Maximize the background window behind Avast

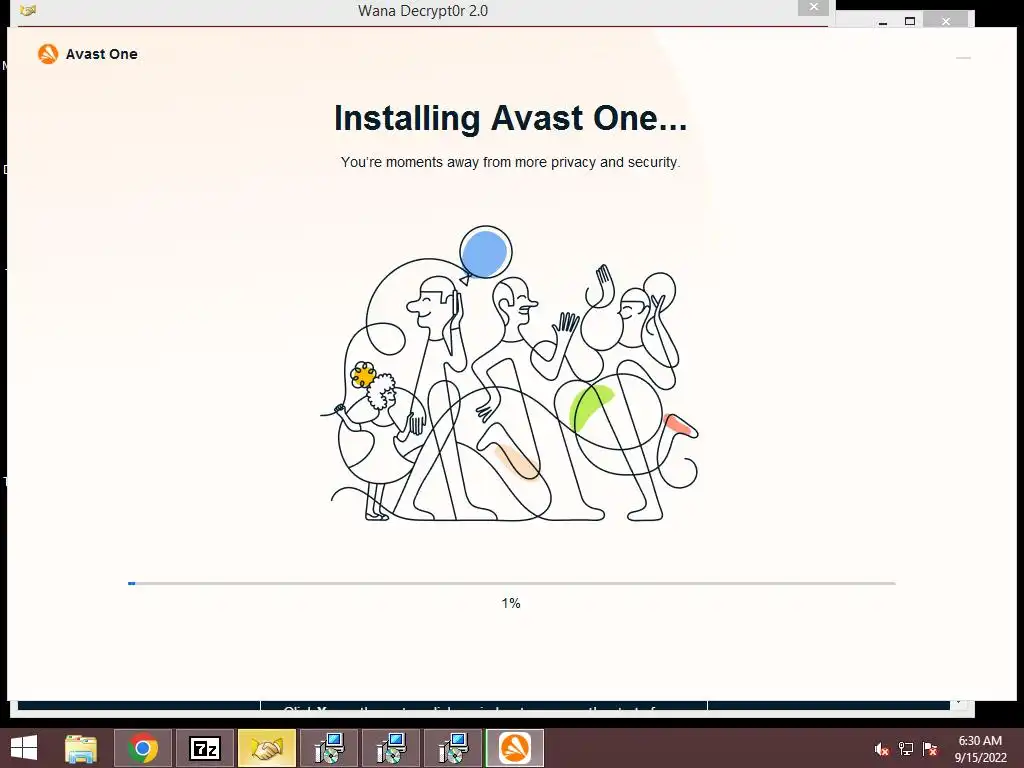910,22
